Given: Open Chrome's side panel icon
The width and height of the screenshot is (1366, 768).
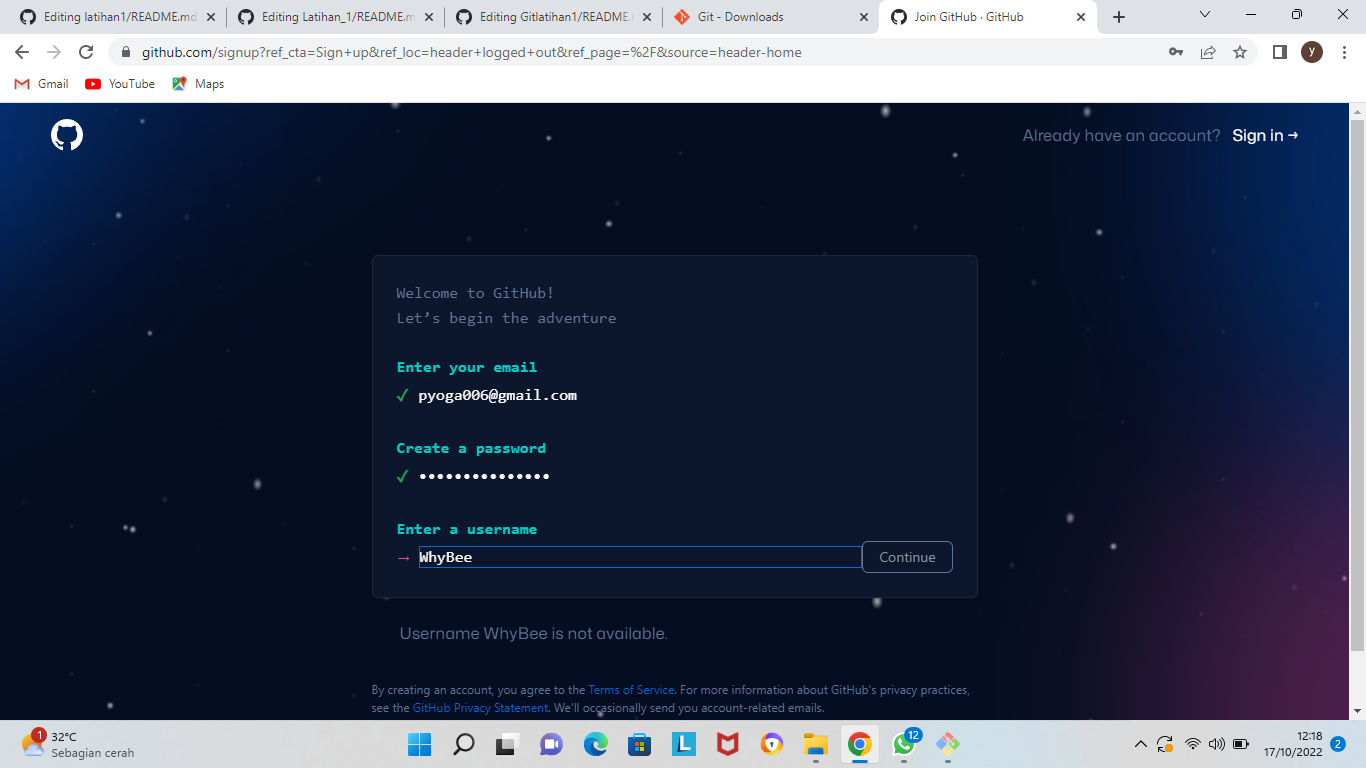Looking at the screenshot, I should coord(1279,52).
